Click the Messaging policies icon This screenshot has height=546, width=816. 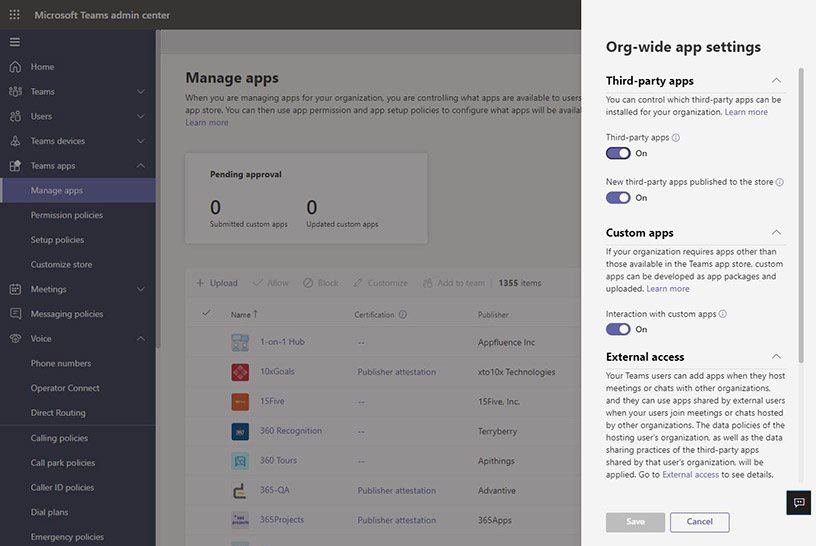pos(15,314)
